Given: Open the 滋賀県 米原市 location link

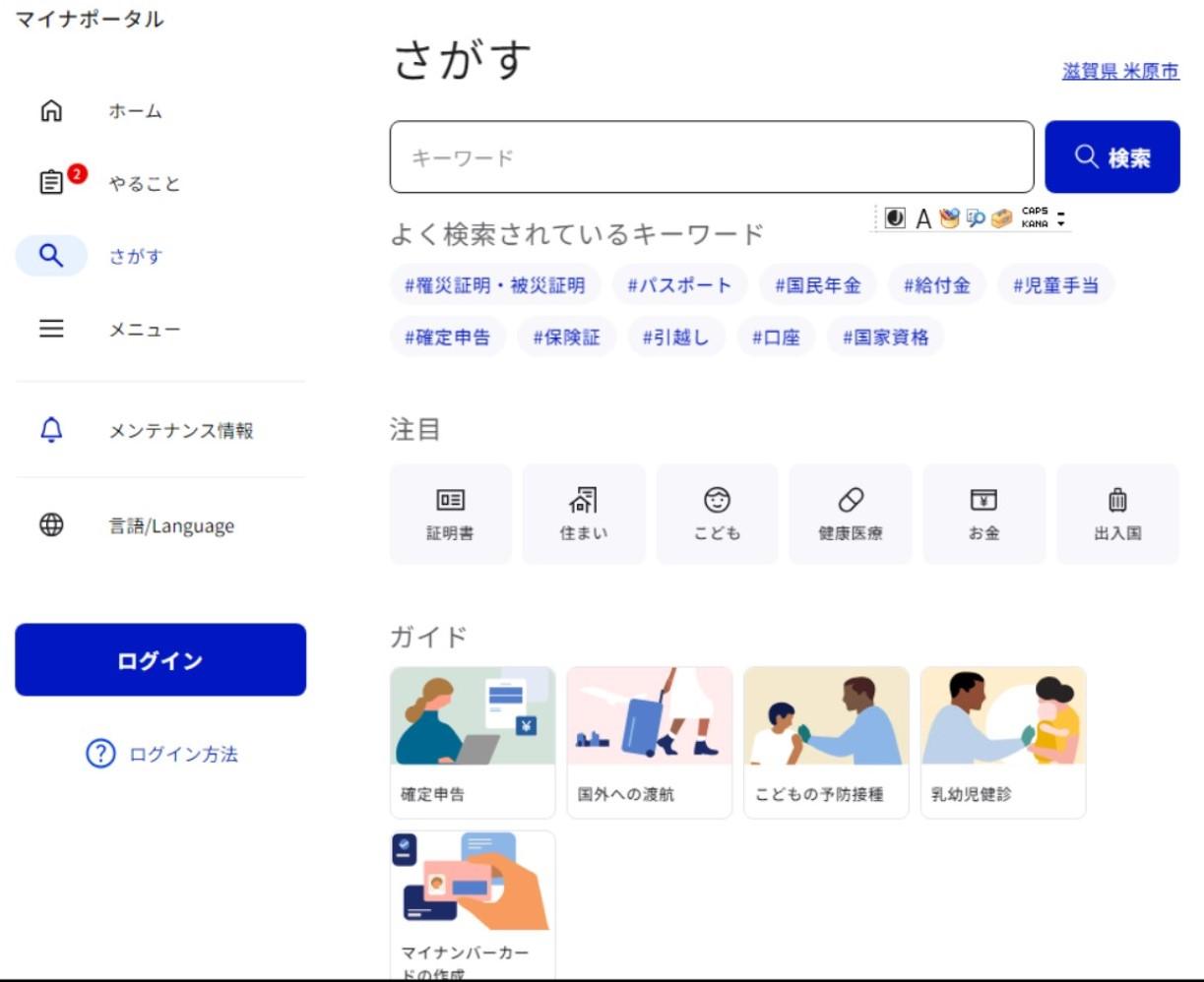Looking at the screenshot, I should coord(1120,72).
